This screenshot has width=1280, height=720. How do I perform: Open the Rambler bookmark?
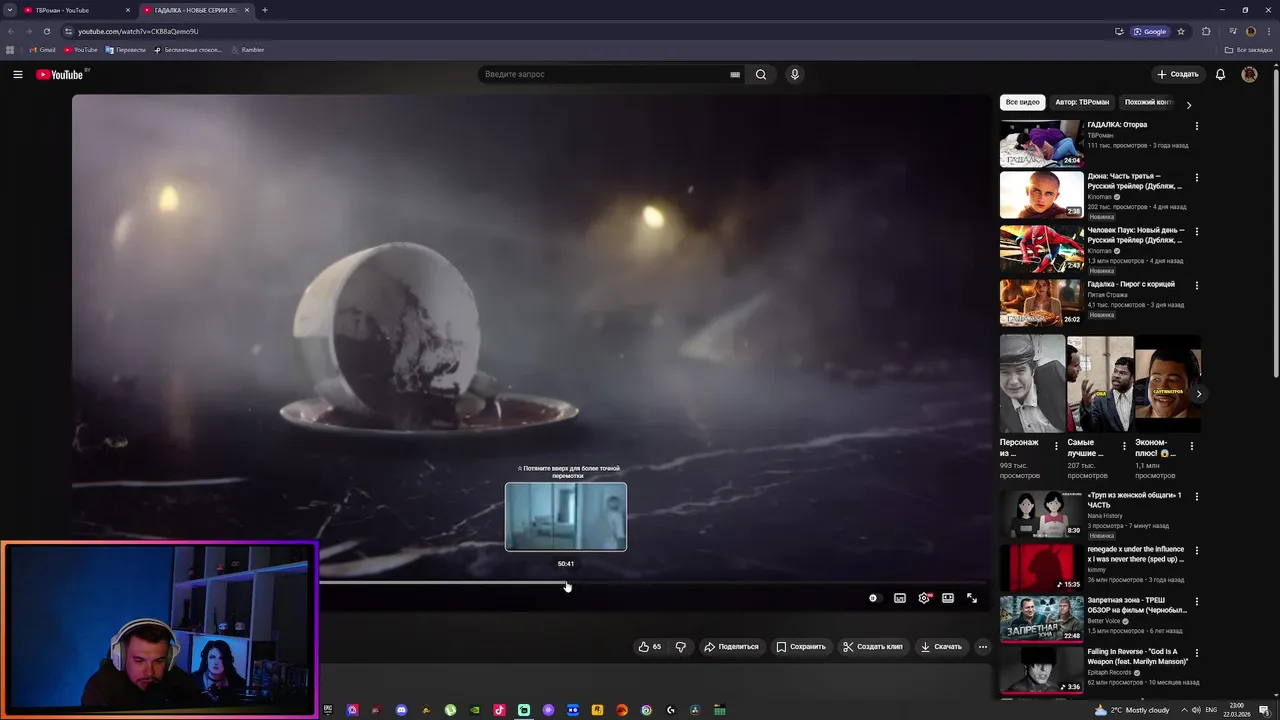247,50
